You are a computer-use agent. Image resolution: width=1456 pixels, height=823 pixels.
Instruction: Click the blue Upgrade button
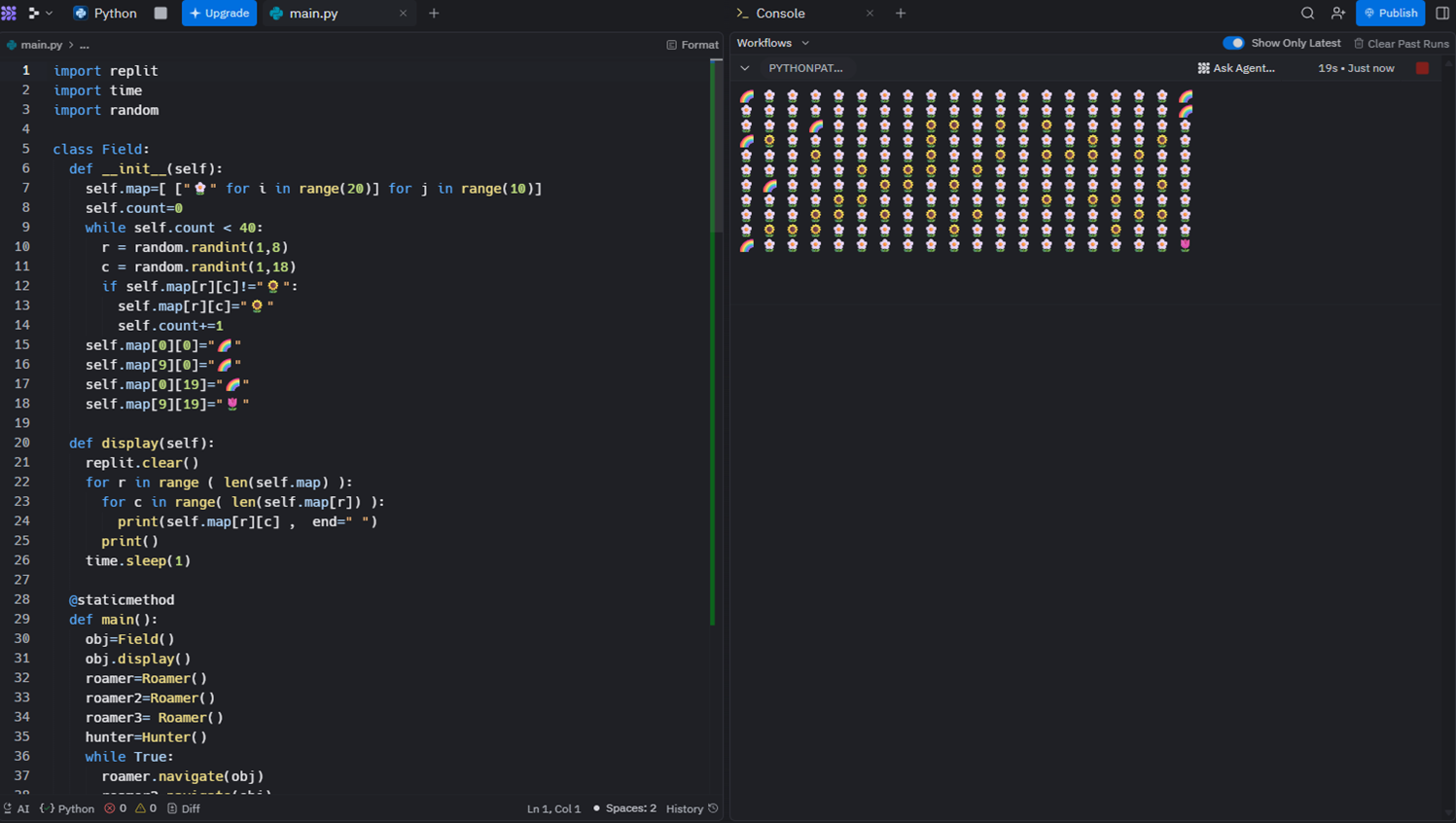click(x=219, y=14)
